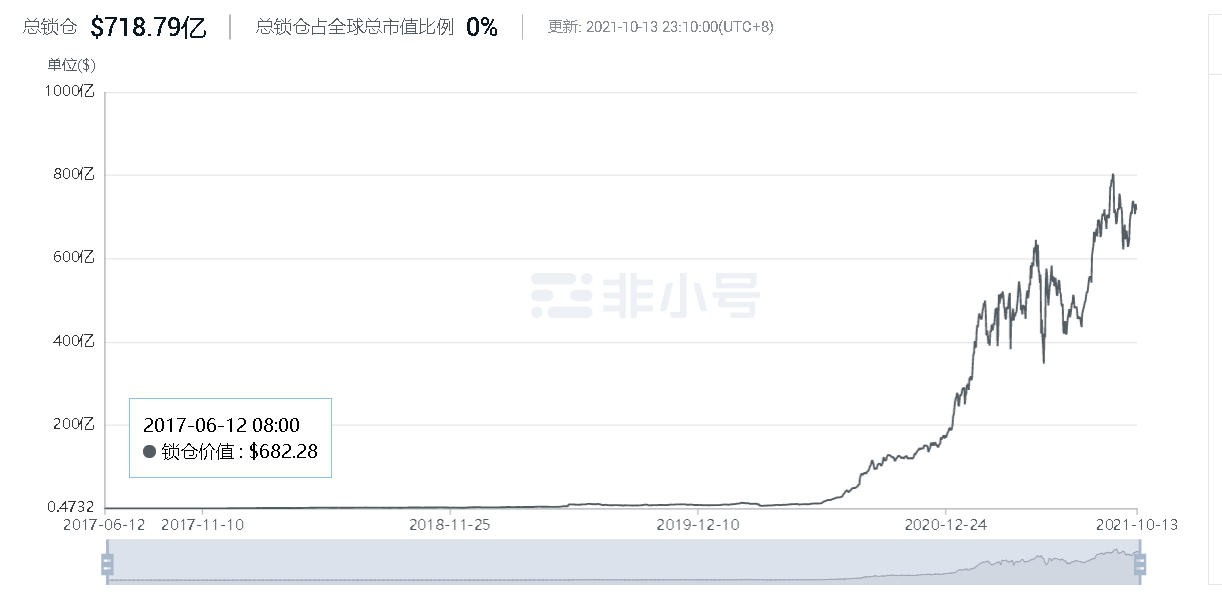This screenshot has height=612, width=1222.
Task: Click the total locked value $718.79亿
Action: click(x=148, y=27)
